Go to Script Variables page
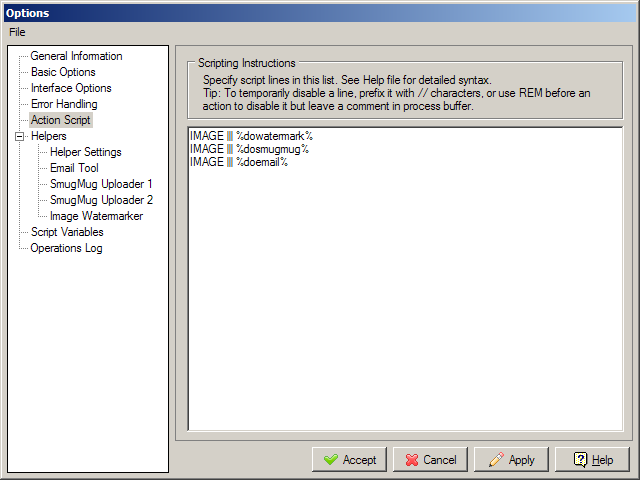Viewport: 640px width, 480px height. click(67, 232)
